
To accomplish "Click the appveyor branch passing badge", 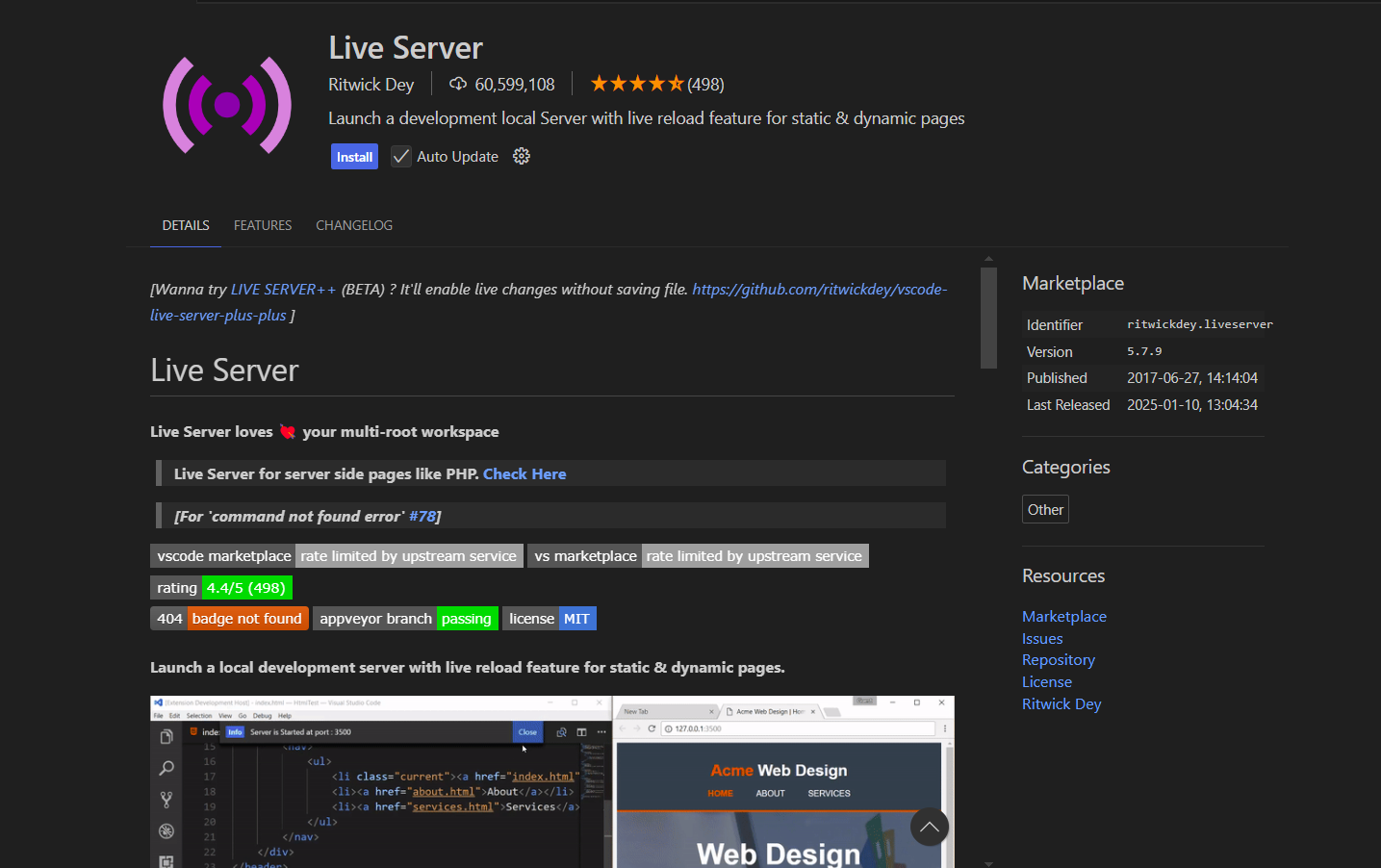I will 405,618.
